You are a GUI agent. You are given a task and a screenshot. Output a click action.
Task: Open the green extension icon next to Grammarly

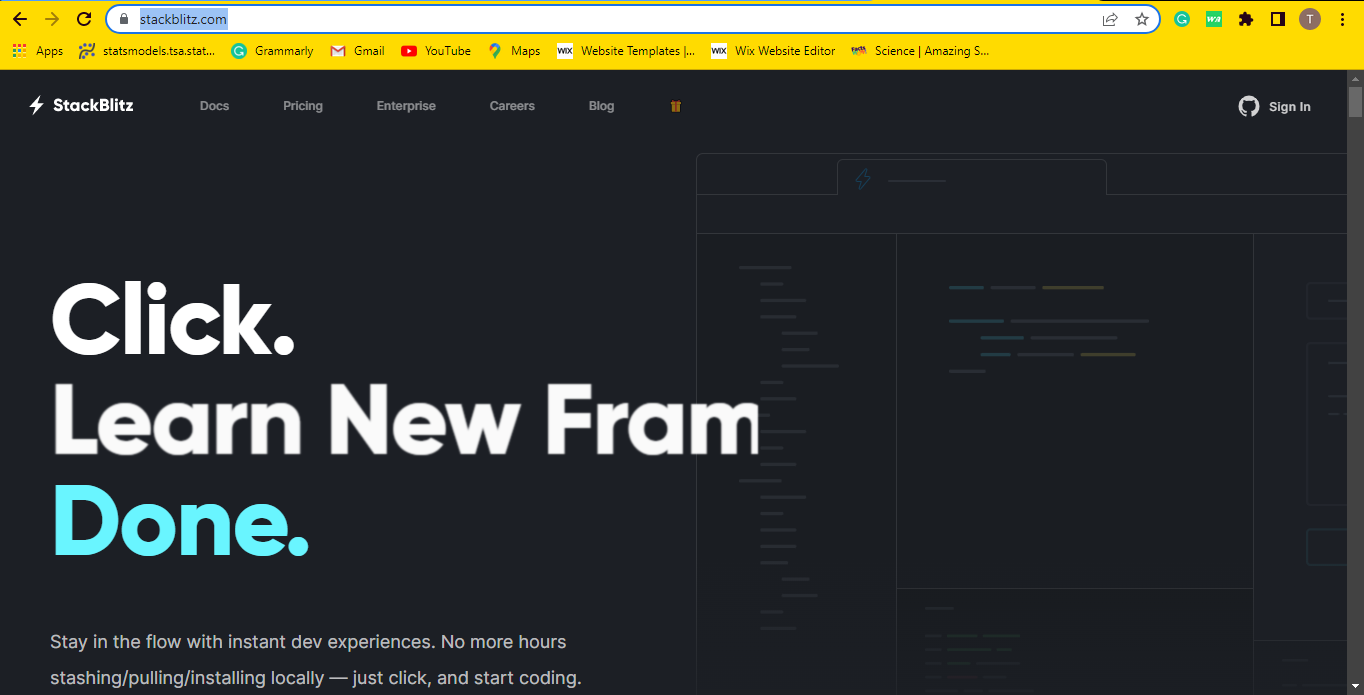pos(1213,19)
